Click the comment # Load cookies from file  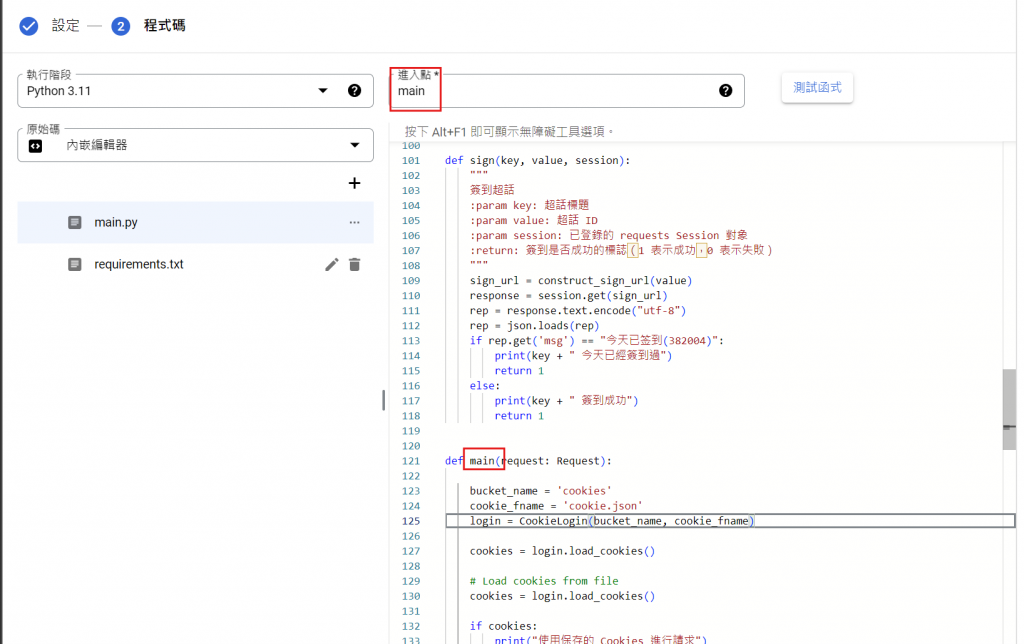[544, 581]
